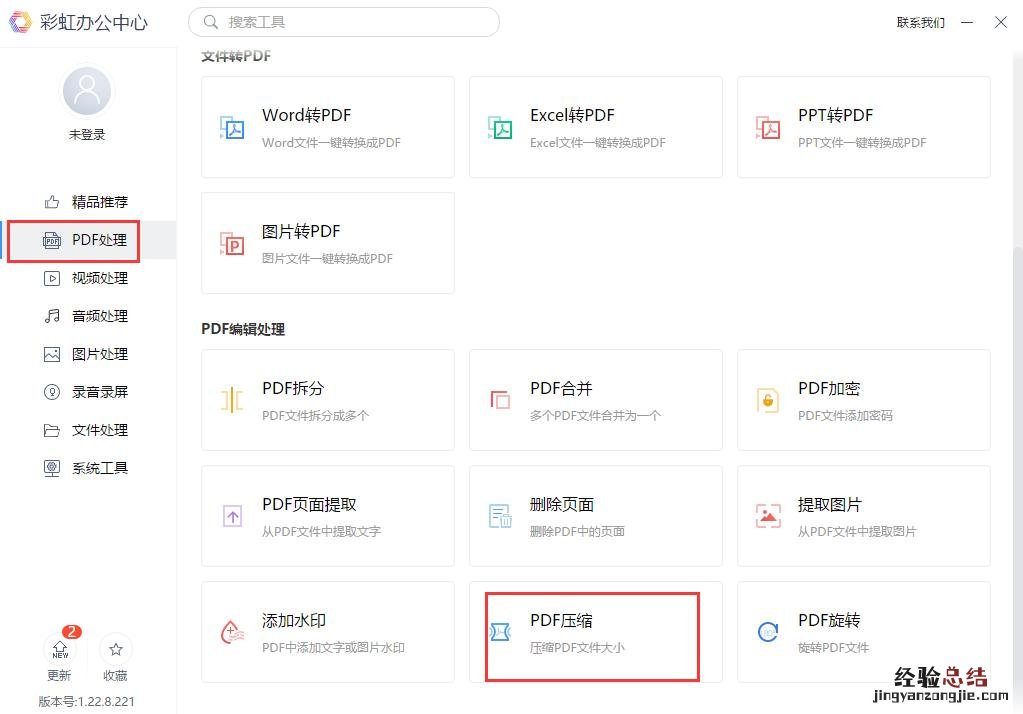Click the 联系我们 link
Image resolution: width=1023 pixels, height=714 pixels.
920,23
